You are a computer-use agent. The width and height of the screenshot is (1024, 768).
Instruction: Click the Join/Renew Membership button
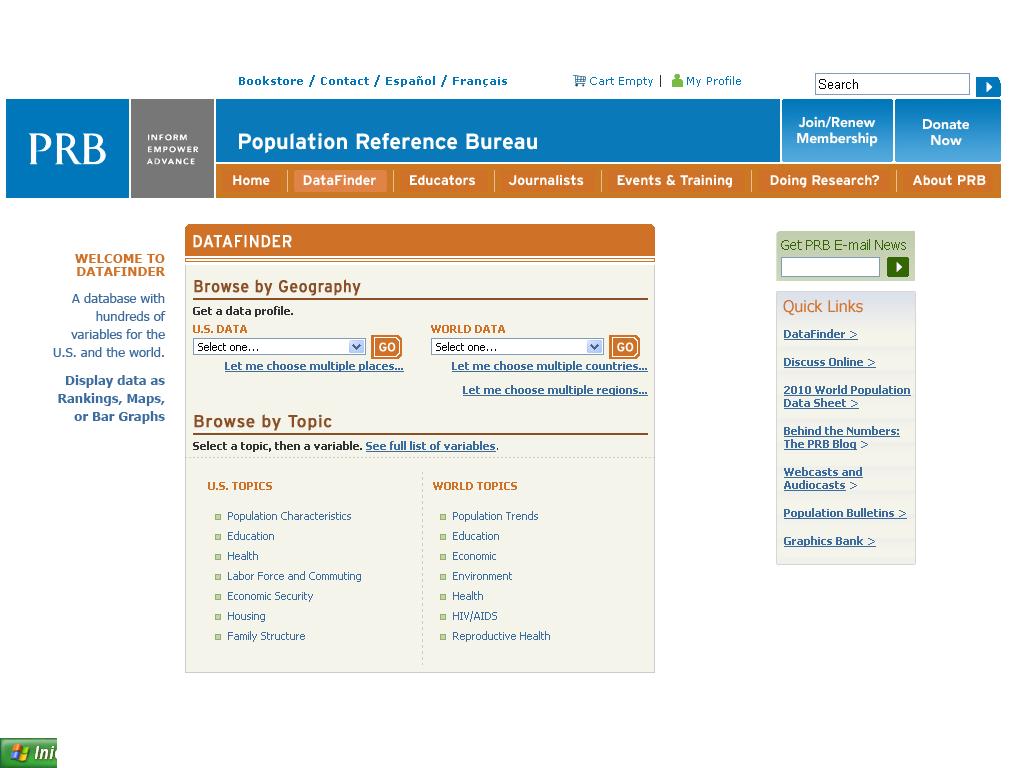click(836, 130)
